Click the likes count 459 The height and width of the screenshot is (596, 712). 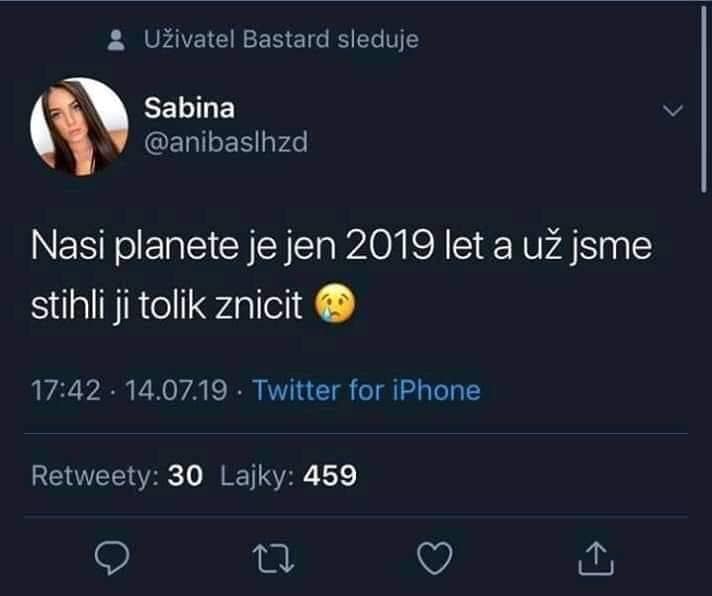pos(330,476)
